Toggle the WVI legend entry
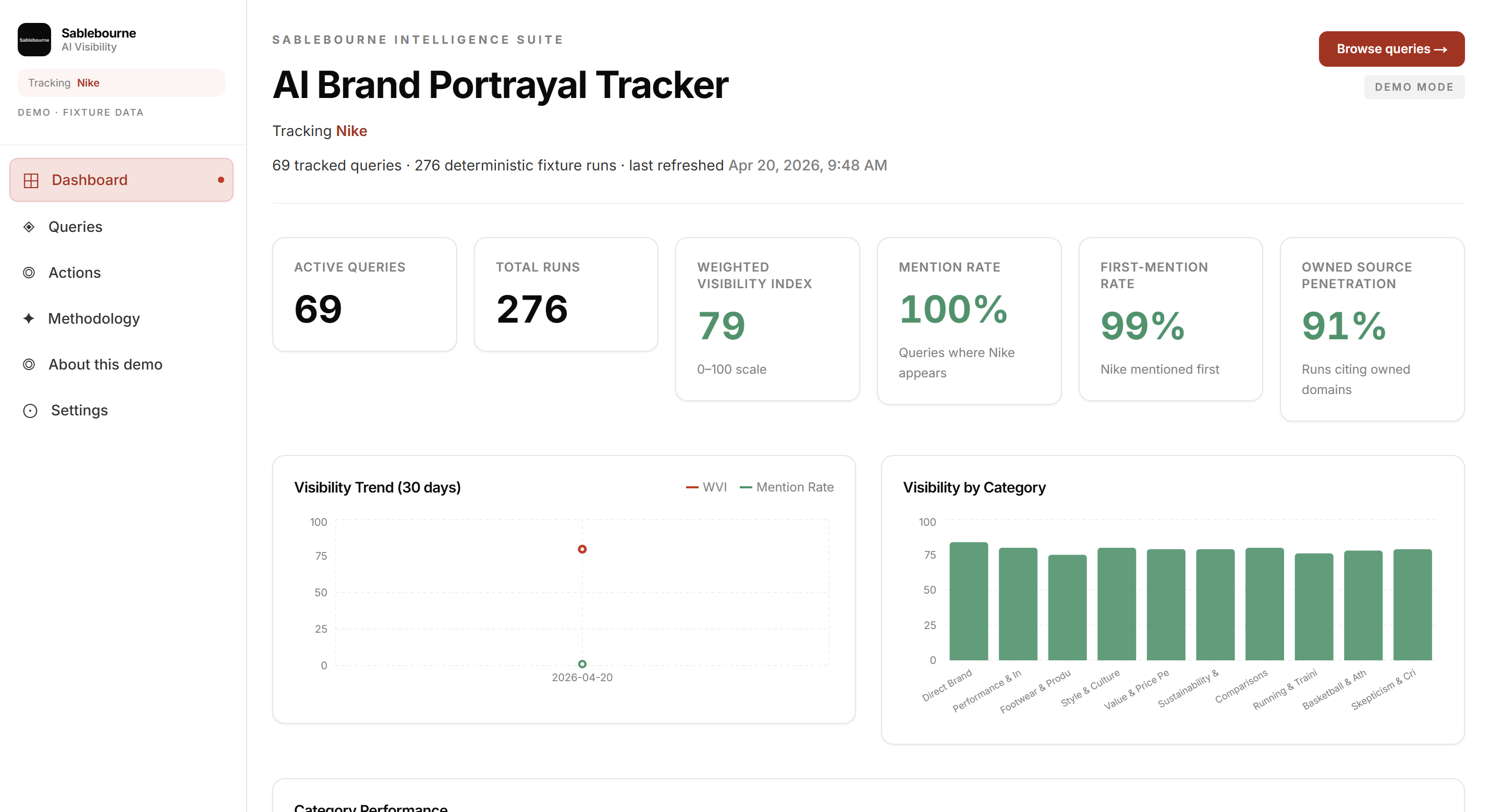 706,487
